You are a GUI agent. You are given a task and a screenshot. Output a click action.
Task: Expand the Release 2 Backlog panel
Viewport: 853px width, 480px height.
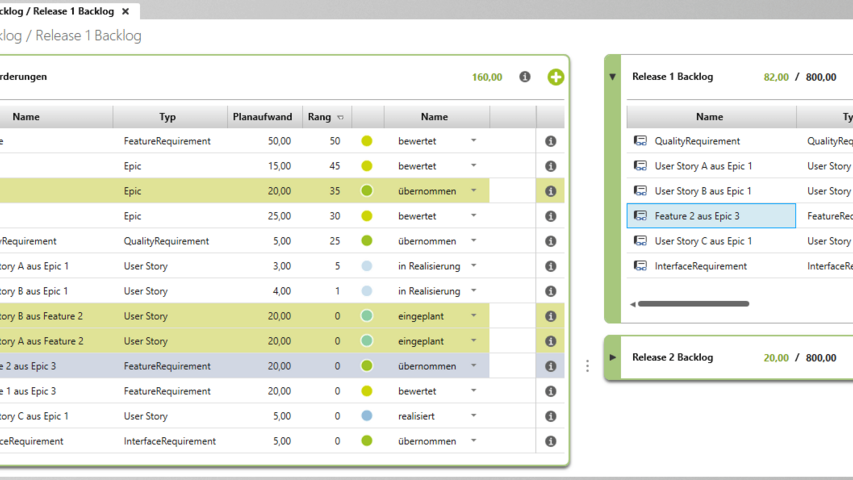613,357
